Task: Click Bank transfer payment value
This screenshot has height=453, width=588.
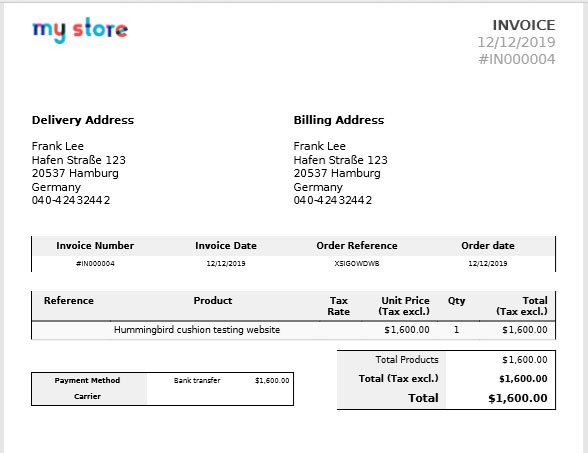Action: click(197, 381)
